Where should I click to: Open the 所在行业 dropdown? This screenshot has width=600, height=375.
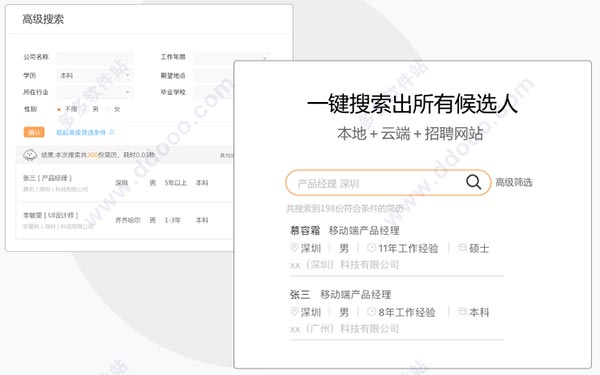(95, 92)
